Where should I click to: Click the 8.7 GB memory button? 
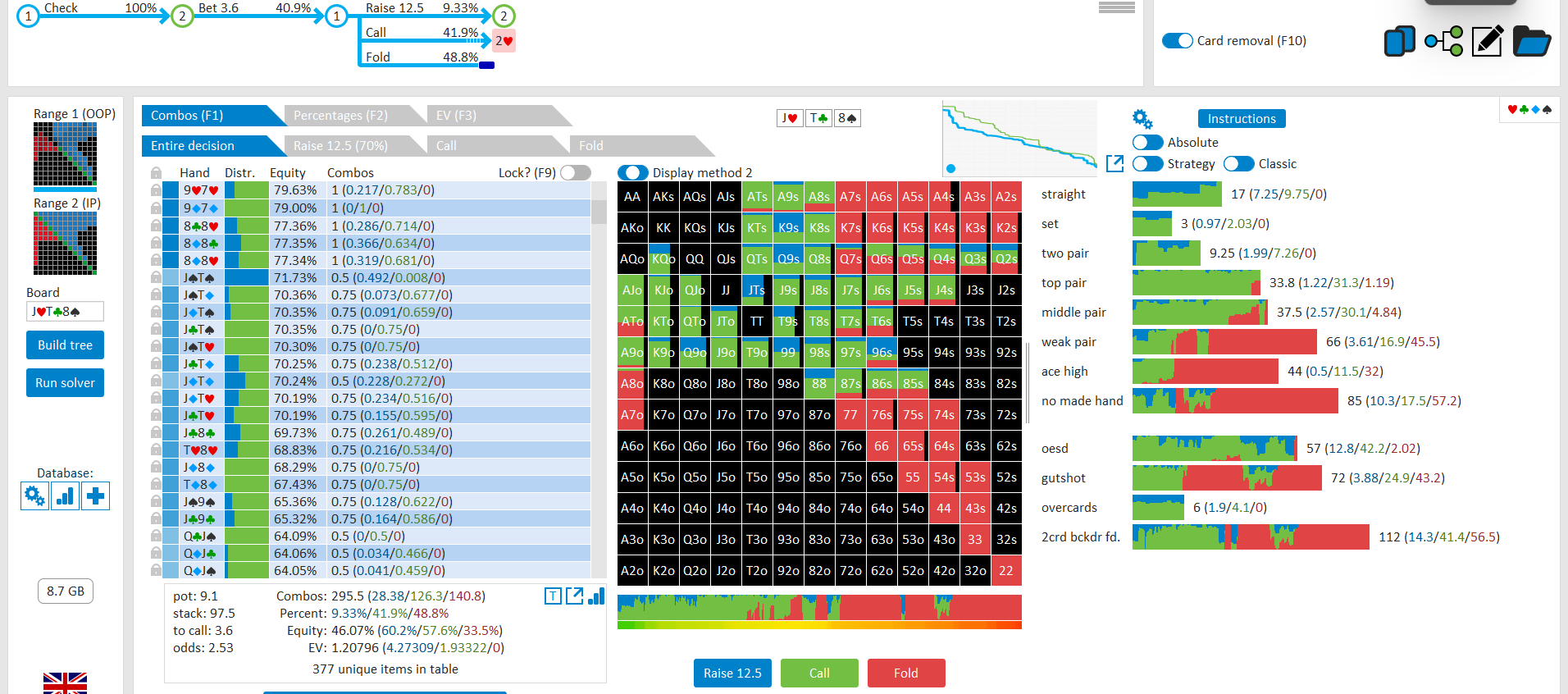(66, 591)
